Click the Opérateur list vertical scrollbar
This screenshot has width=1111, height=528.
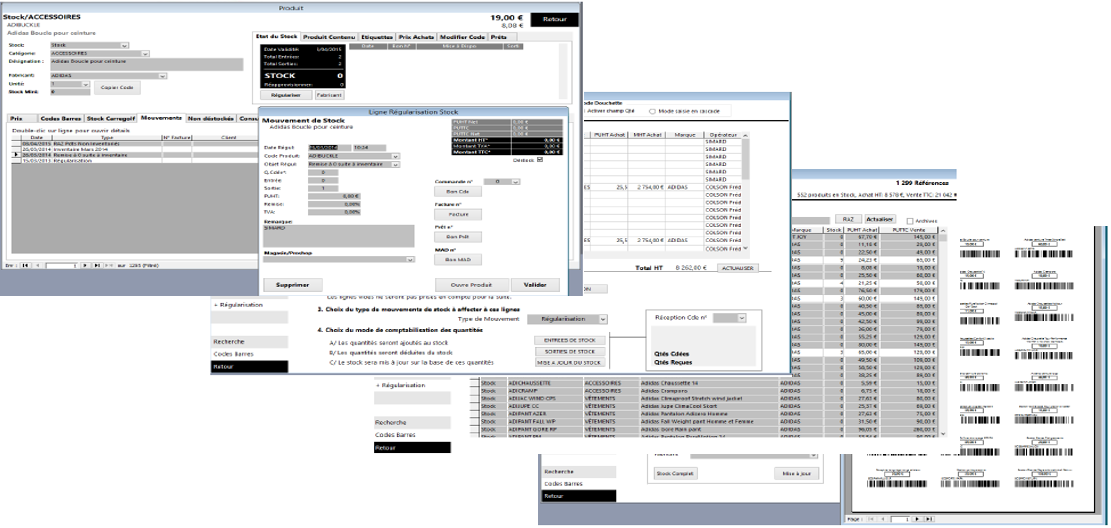click(x=745, y=191)
